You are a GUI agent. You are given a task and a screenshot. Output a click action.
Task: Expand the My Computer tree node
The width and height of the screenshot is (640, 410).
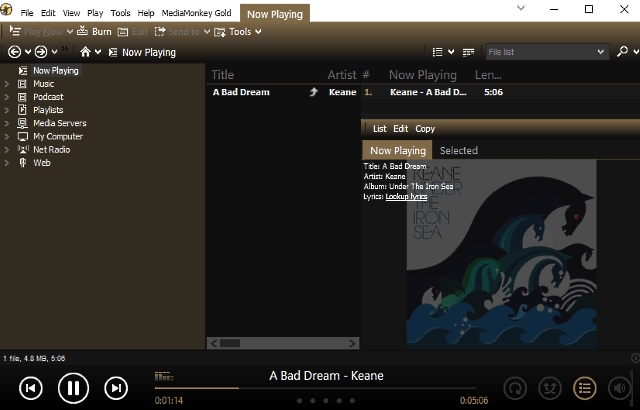(7, 137)
